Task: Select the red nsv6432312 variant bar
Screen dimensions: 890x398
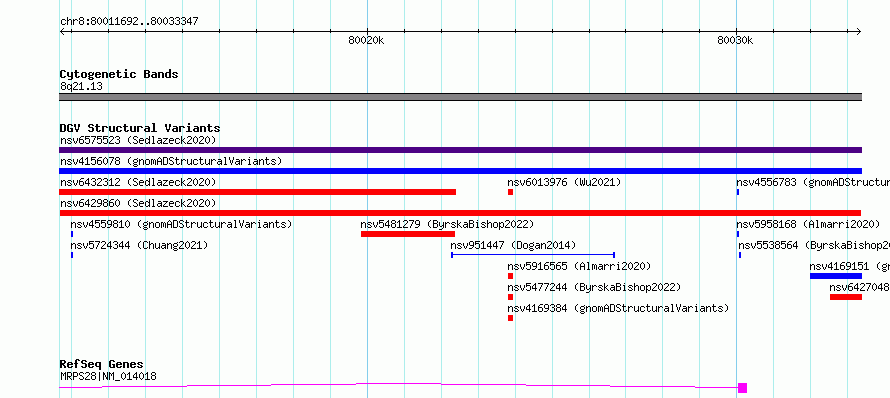Action: pyautogui.click(x=258, y=192)
